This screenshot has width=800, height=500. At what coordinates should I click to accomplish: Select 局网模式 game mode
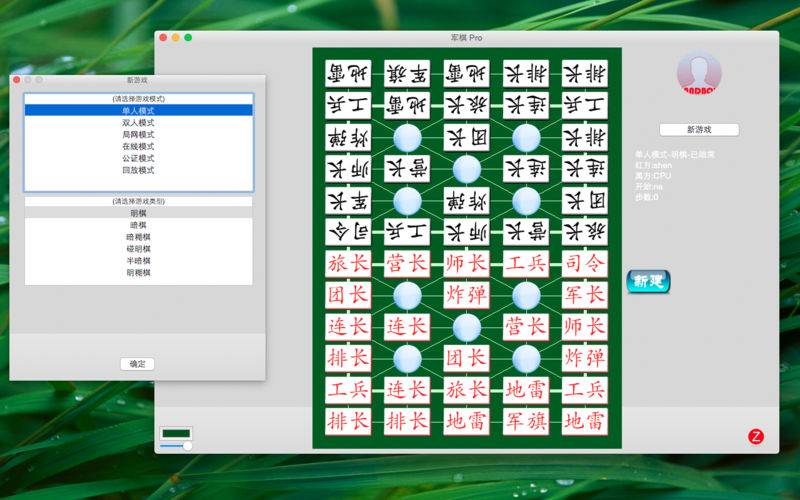tap(138, 134)
